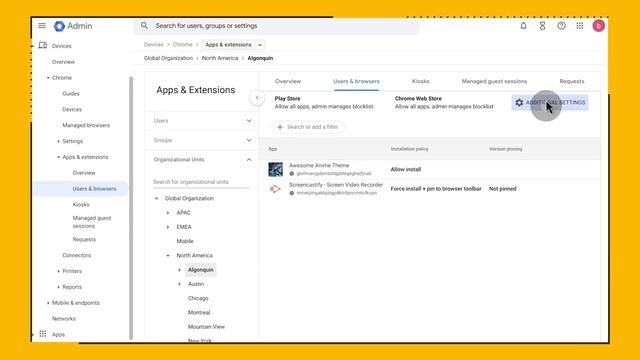The width and height of the screenshot is (640, 360).
Task: Click the plus icon in filter bar
Action: pyautogui.click(x=280, y=127)
